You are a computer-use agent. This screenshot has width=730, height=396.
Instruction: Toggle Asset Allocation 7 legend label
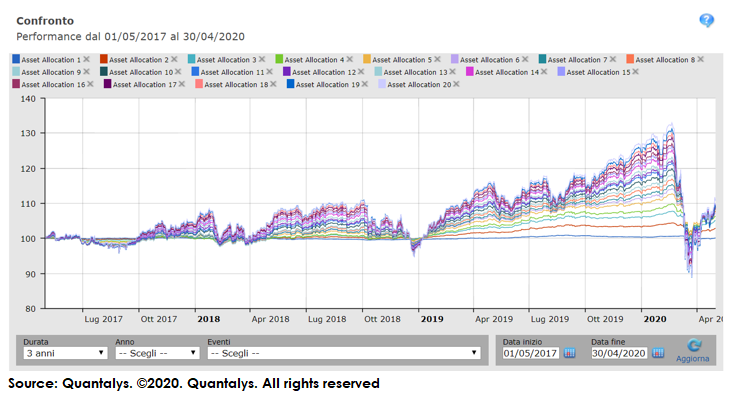[x=578, y=60]
